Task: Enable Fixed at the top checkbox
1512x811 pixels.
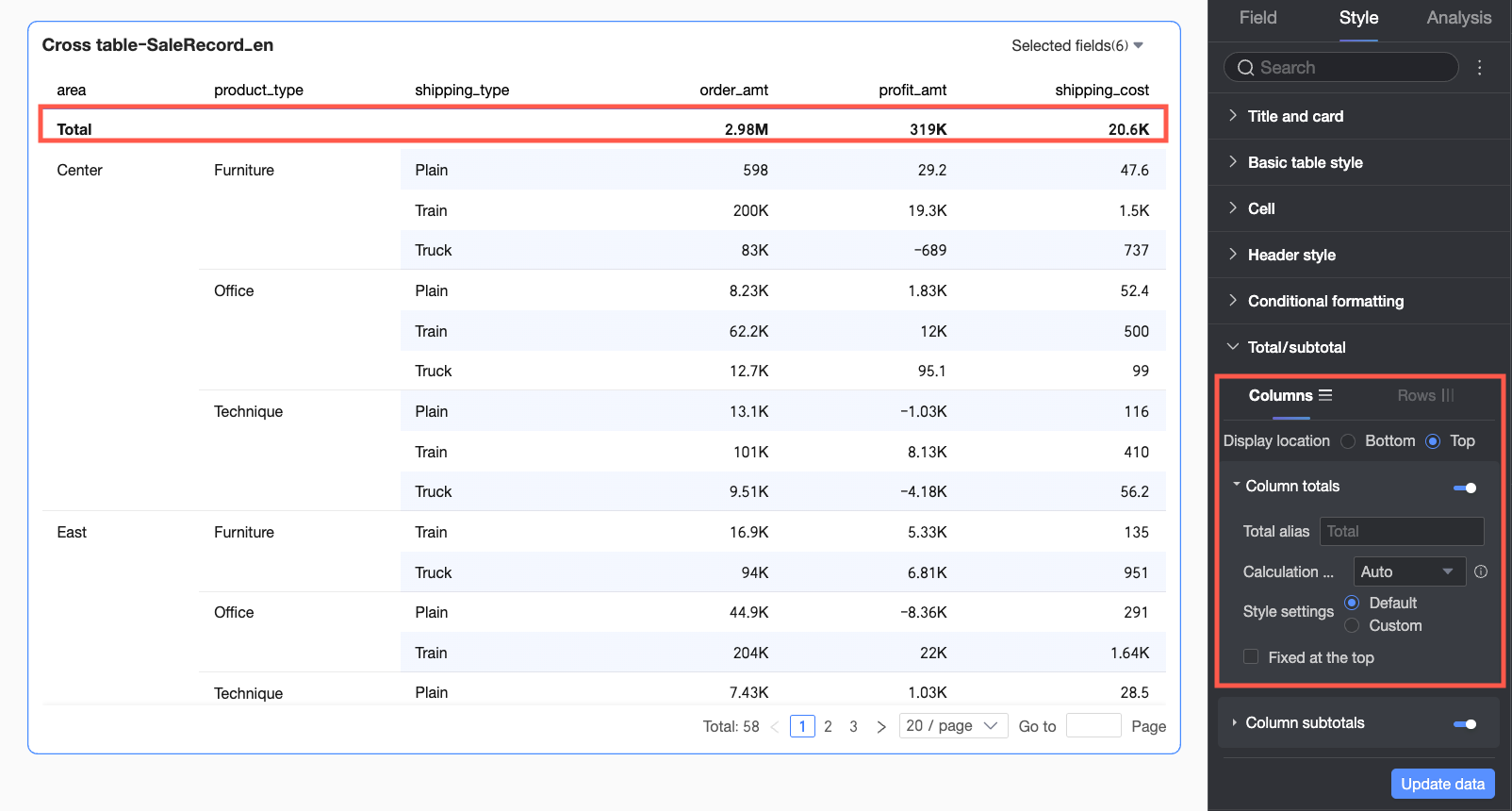Action: click(1251, 657)
